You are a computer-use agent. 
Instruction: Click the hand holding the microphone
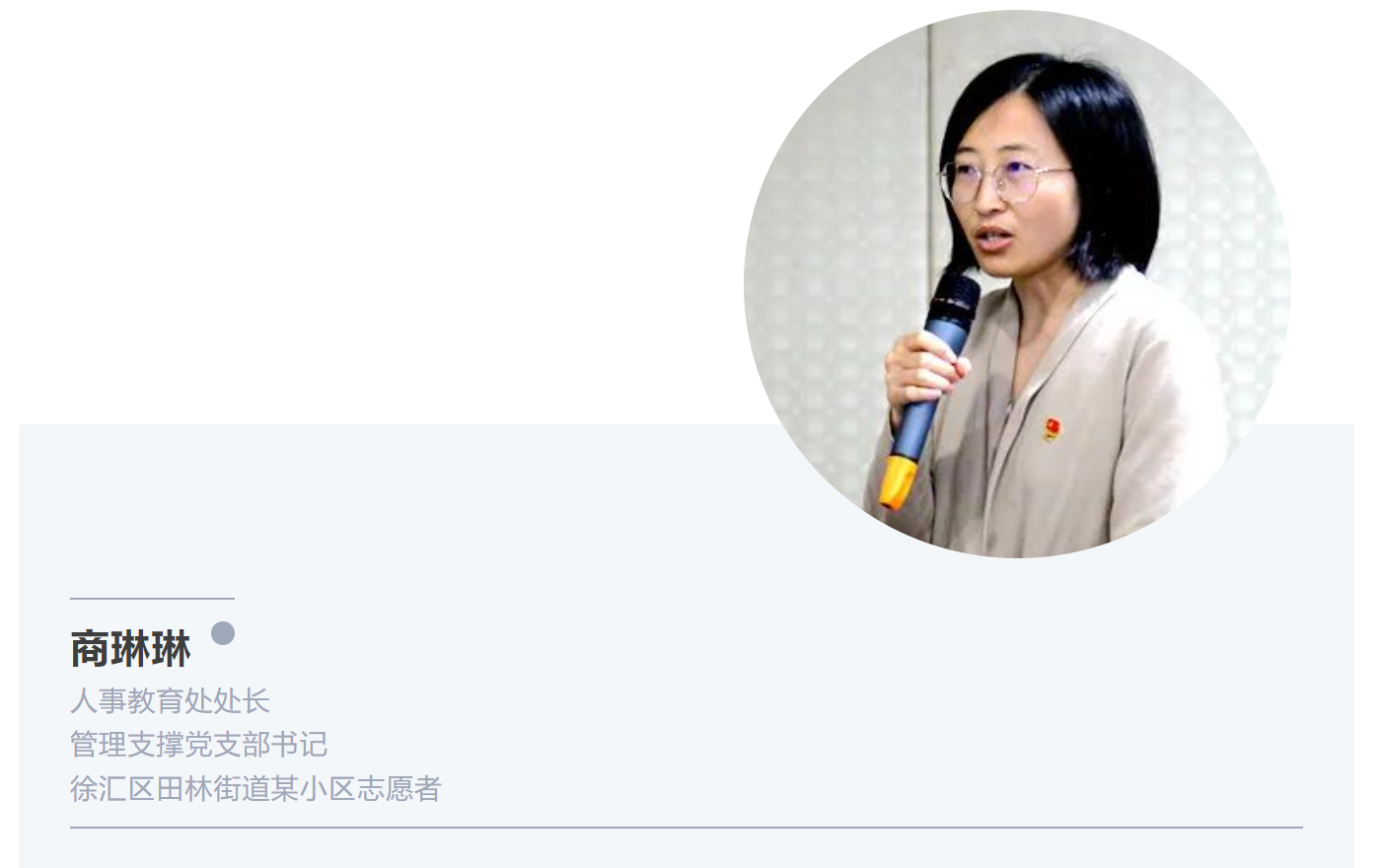click(924, 370)
